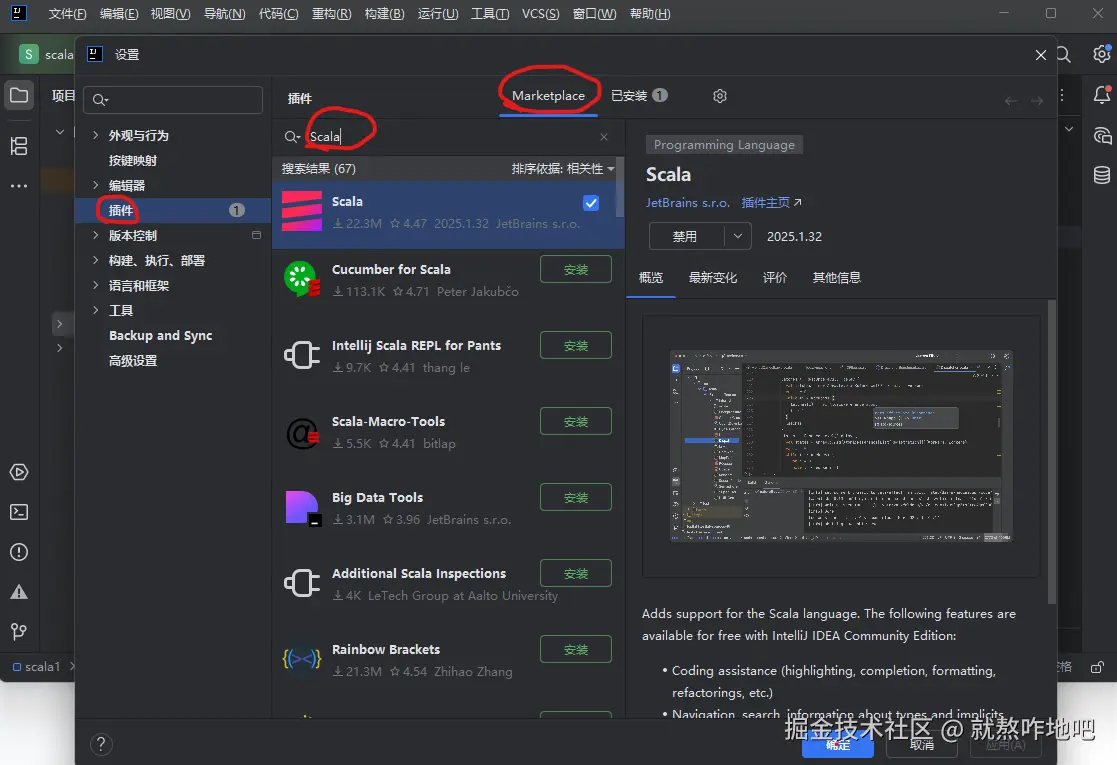Image resolution: width=1117 pixels, height=765 pixels.
Task: Click the Search Everywhere magnifier icon
Action: [1064, 55]
